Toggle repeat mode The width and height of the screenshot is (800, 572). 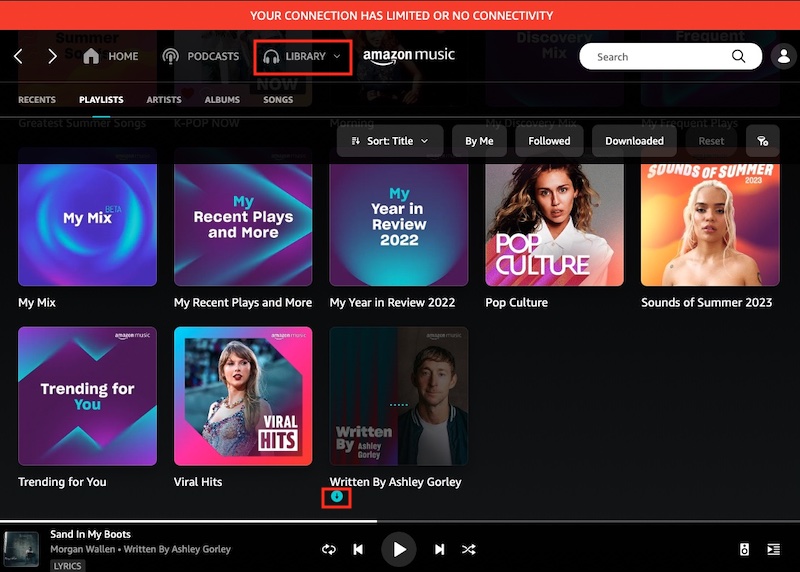(328, 549)
